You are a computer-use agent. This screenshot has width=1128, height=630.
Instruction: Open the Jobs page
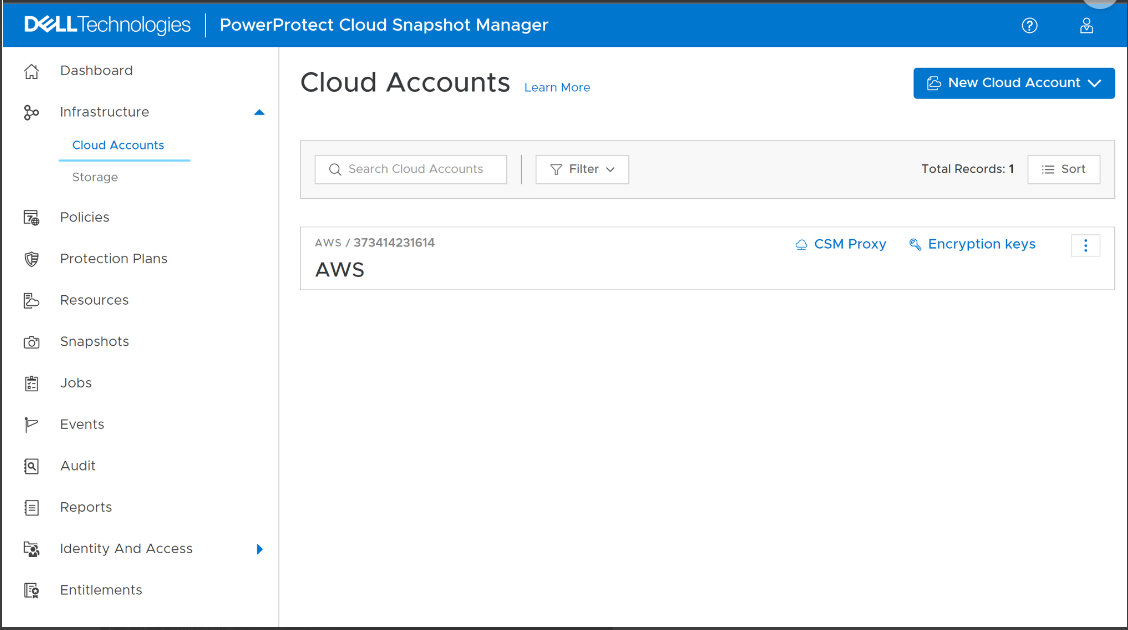[76, 383]
